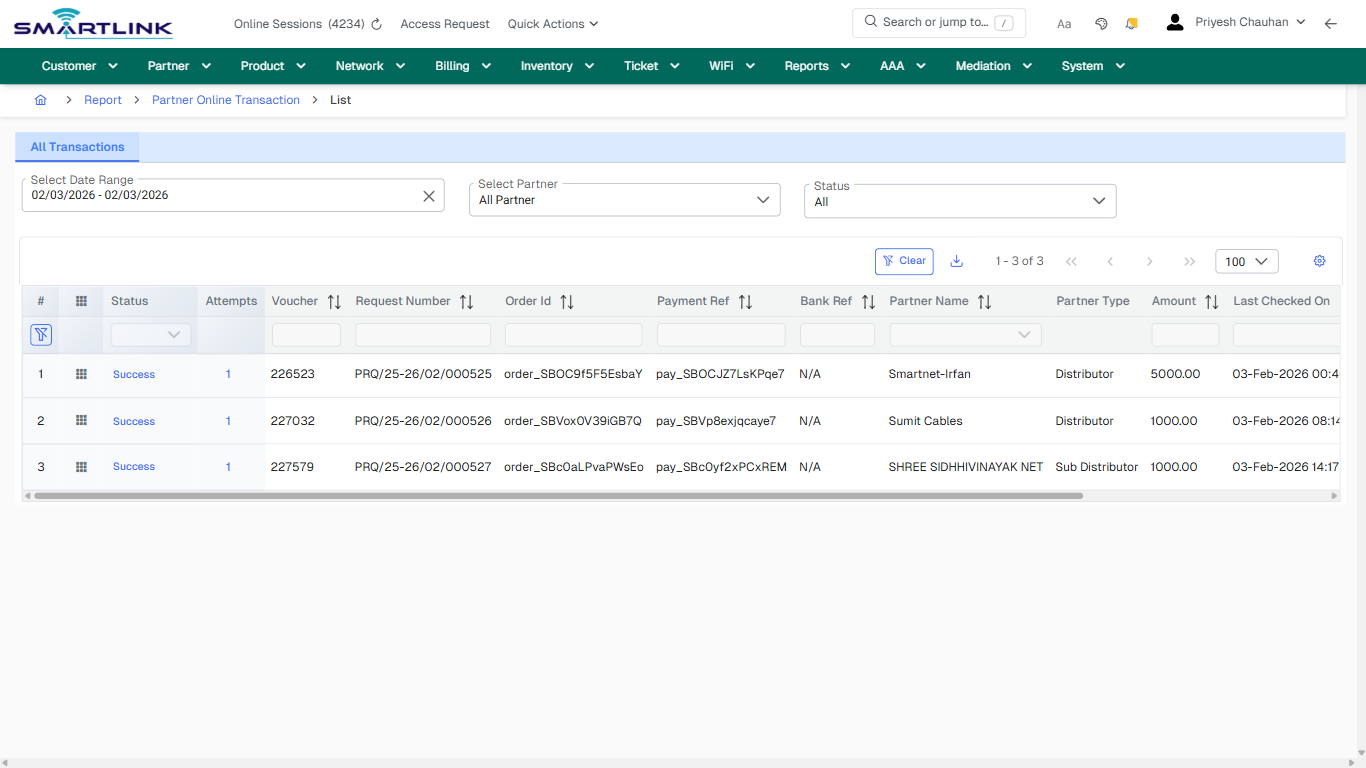Click the font size 'Aa' icon

tap(1064, 23)
